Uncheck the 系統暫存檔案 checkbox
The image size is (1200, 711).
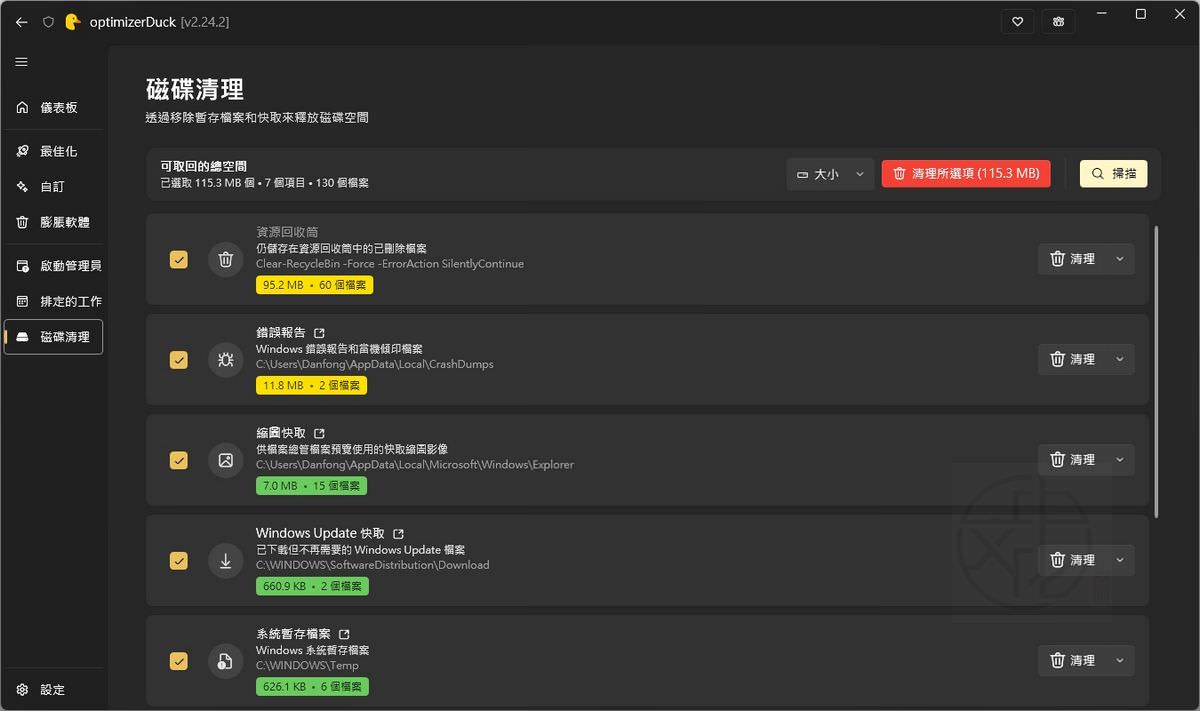click(x=178, y=661)
